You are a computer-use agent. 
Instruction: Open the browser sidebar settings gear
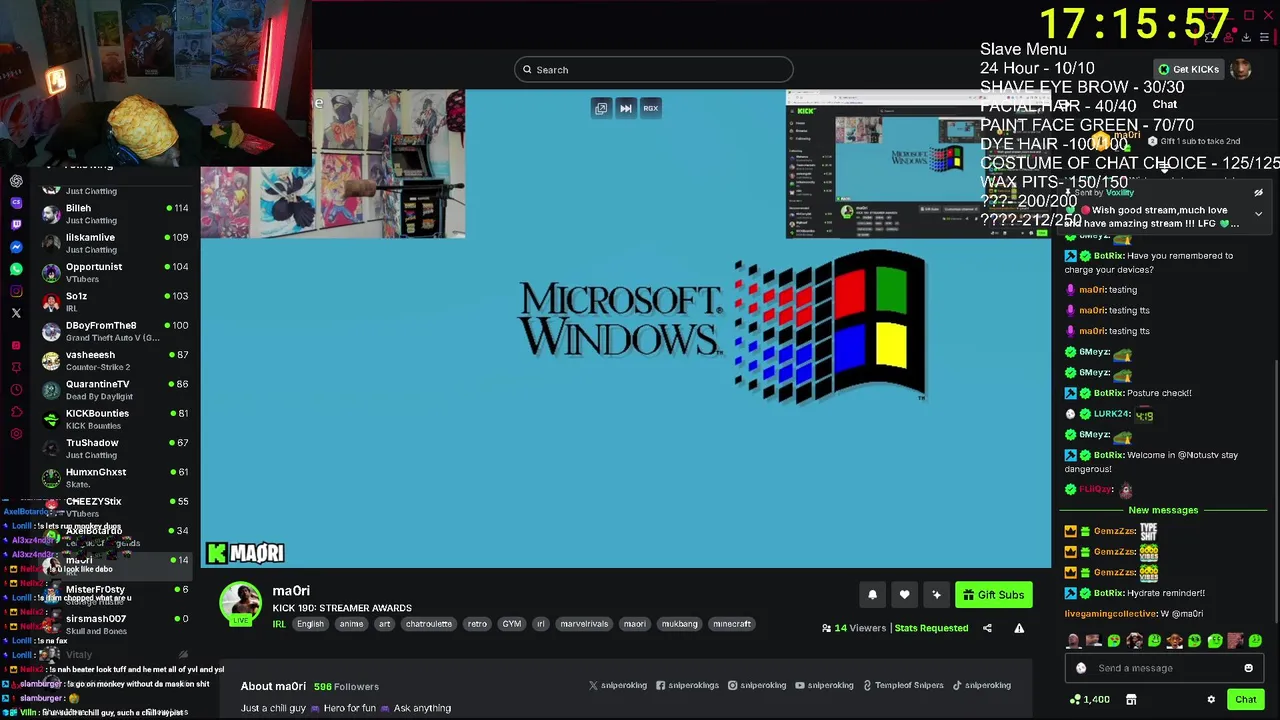click(x=16, y=434)
